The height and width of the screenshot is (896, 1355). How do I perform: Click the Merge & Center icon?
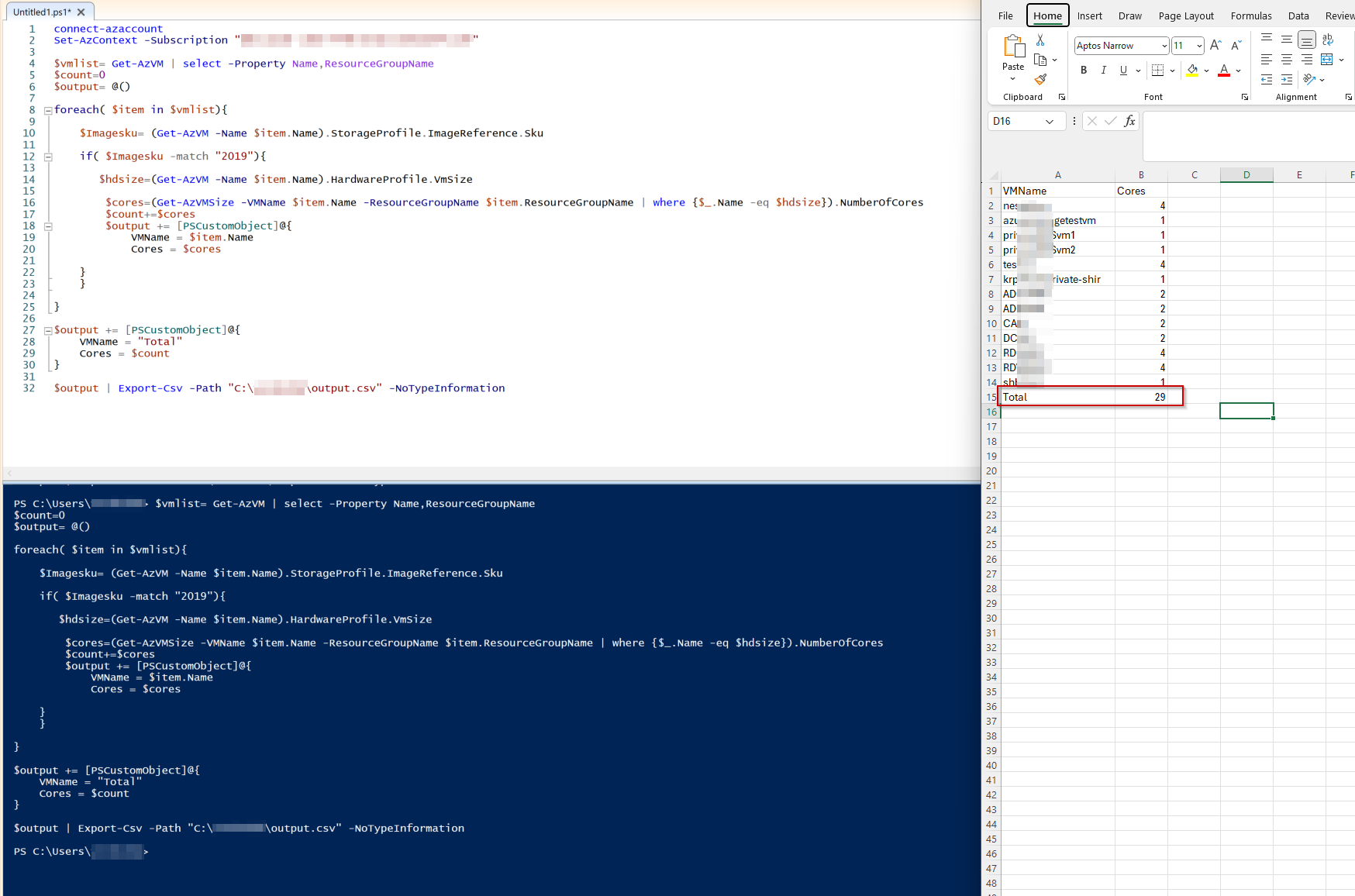[x=1327, y=60]
